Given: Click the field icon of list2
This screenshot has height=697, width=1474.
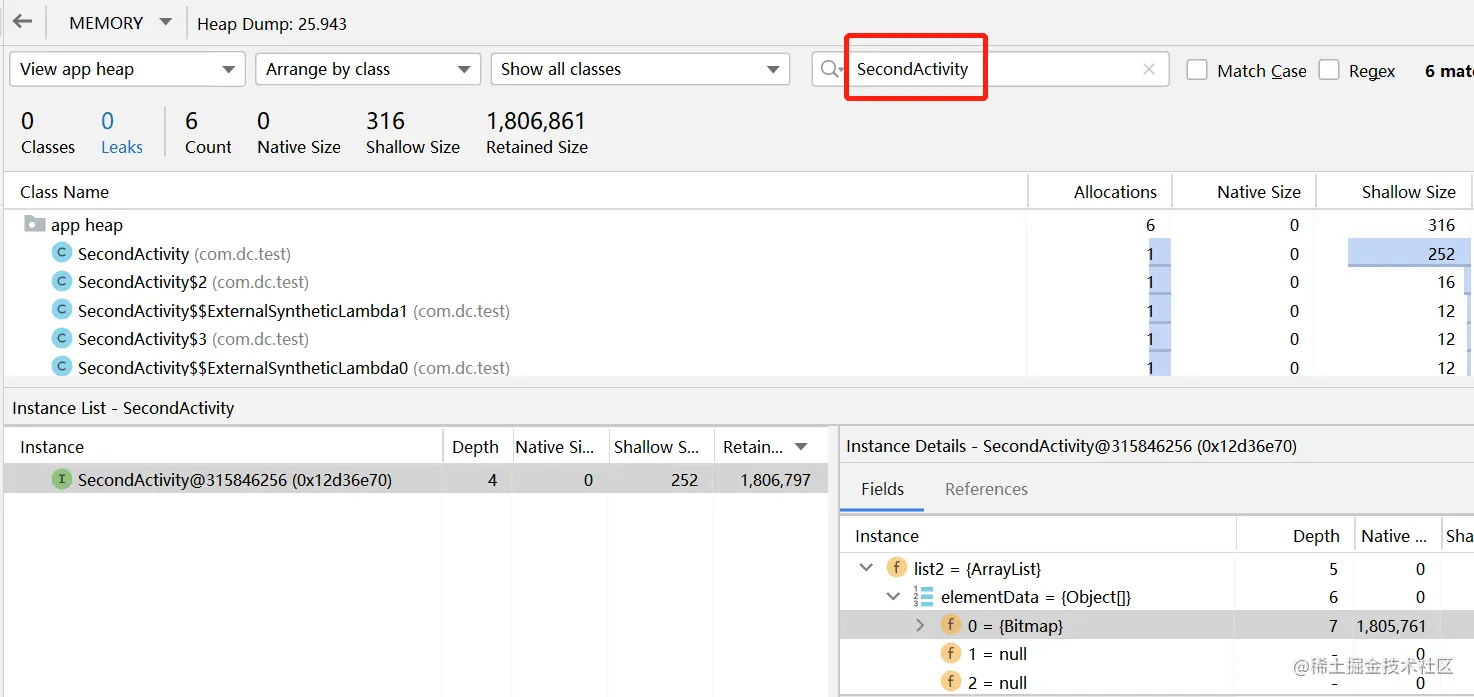Looking at the screenshot, I should [x=897, y=568].
